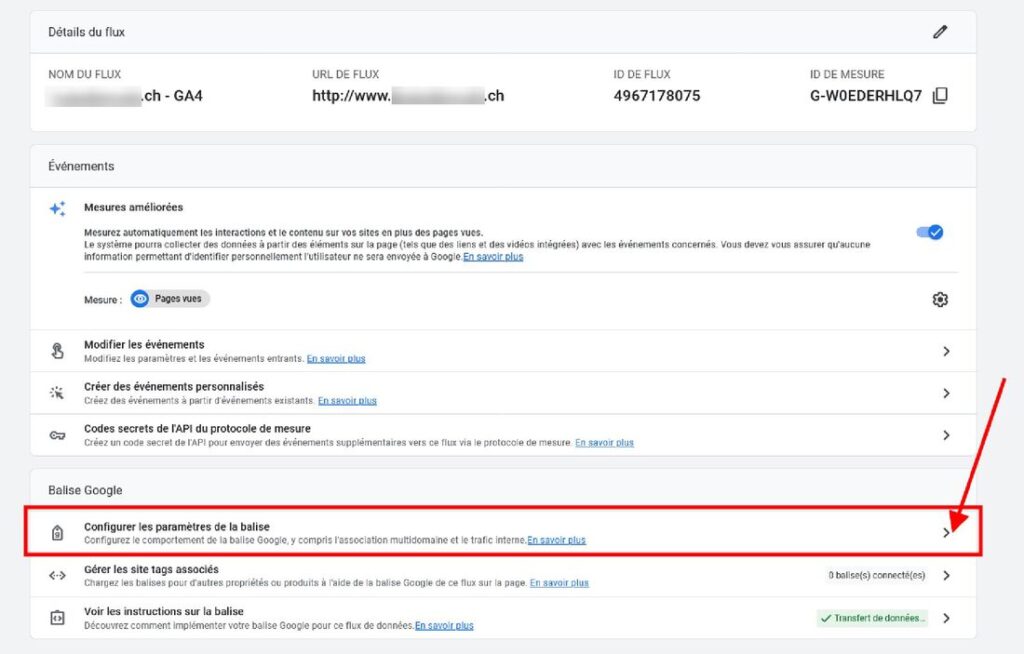This screenshot has height=654, width=1024.
Task: Expand Créer des événements personnalisés chevron
Action: (x=946, y=393)
